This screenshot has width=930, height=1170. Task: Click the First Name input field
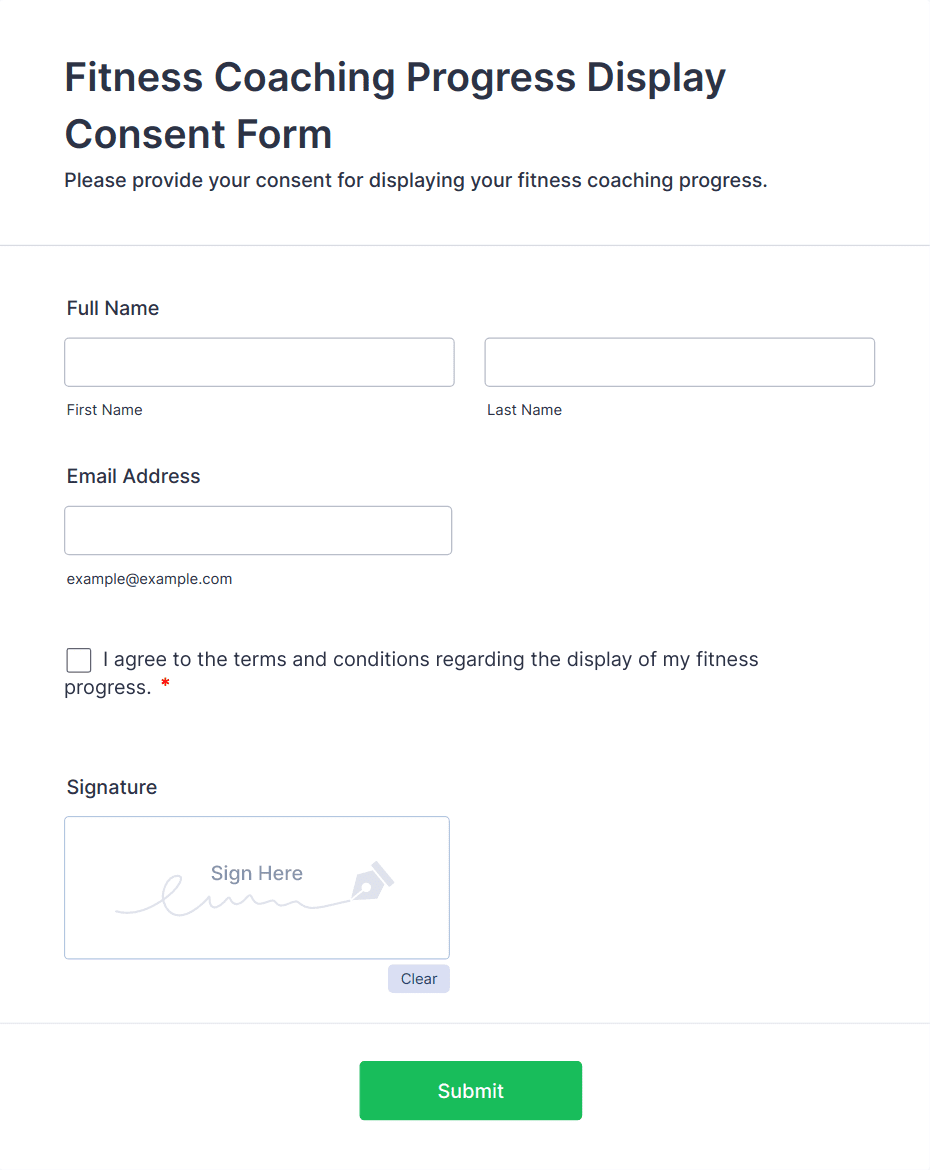(259, 362)
